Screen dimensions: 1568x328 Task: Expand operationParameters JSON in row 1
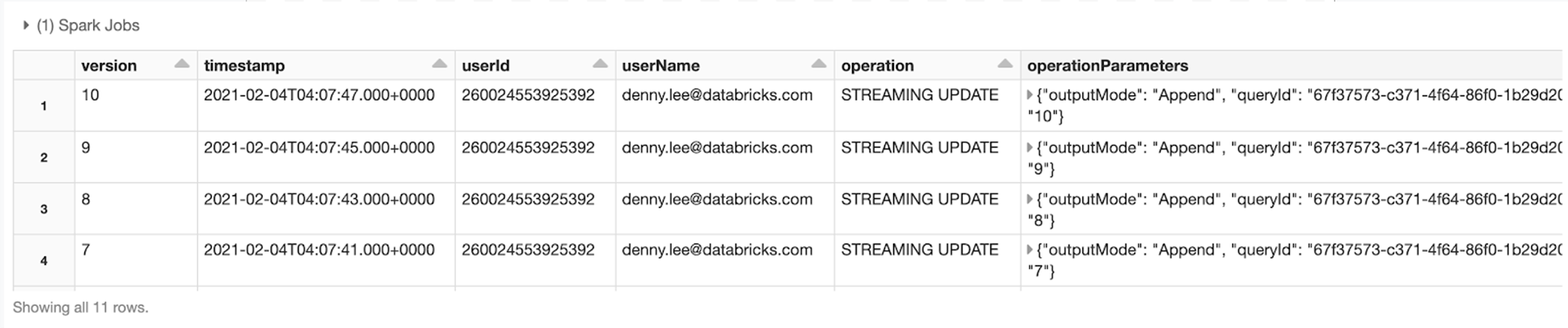1030,95
